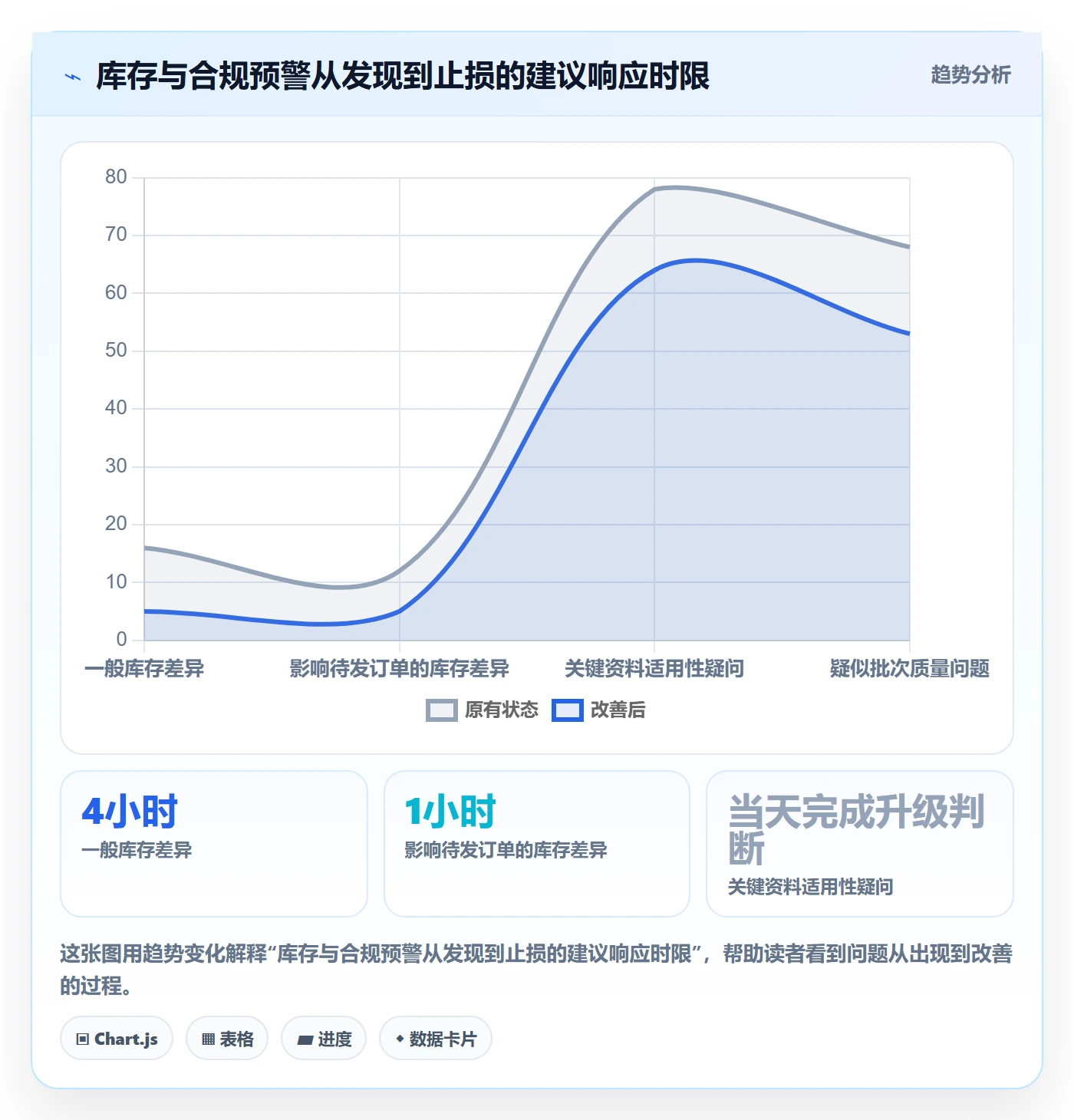Click the lightning icon beside the title

click(x=73, y=77)
